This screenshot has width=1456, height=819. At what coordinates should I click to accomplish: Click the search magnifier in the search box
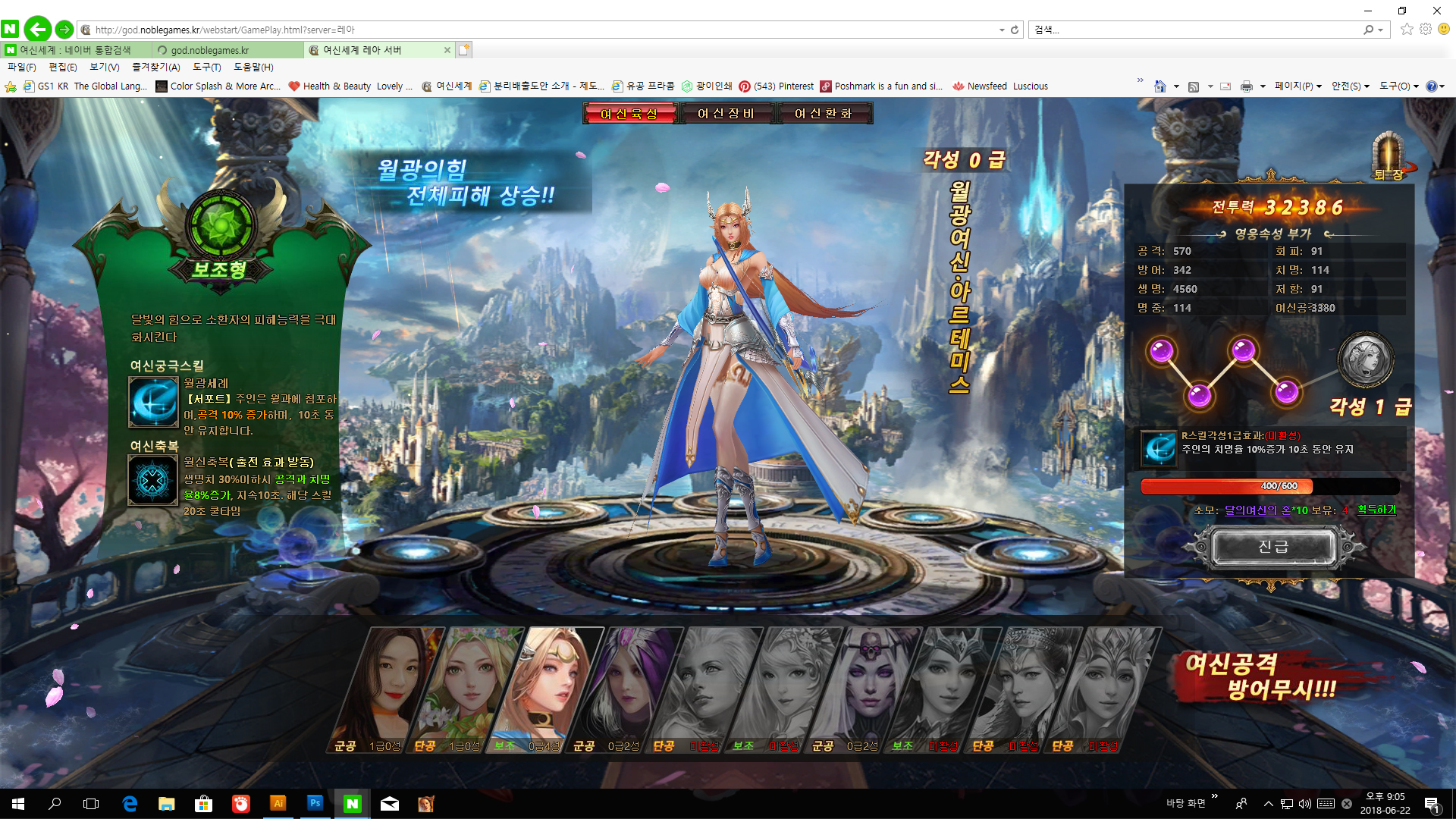1368,30
